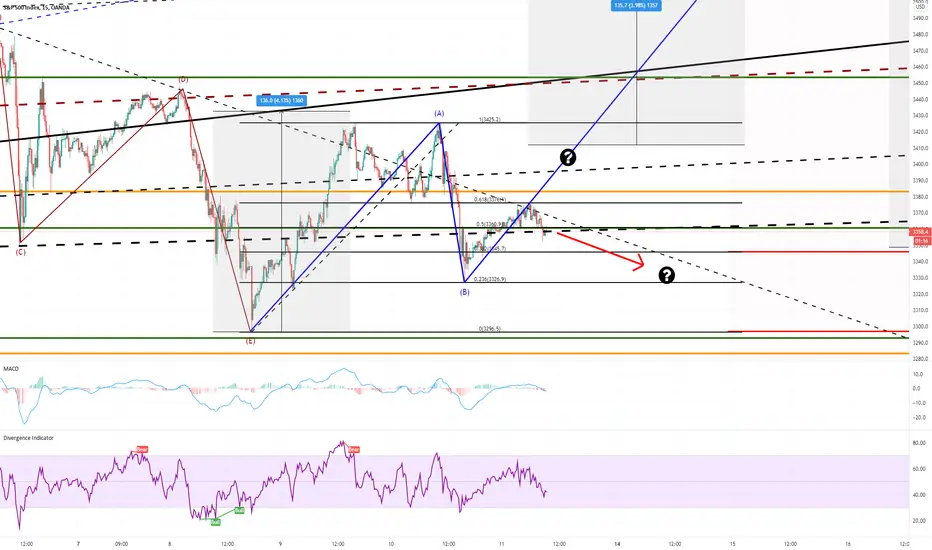The width and height of the screenshot is (932, 550).
Task: Select the blue (B) wave label
Action: (x=465, y=292)
